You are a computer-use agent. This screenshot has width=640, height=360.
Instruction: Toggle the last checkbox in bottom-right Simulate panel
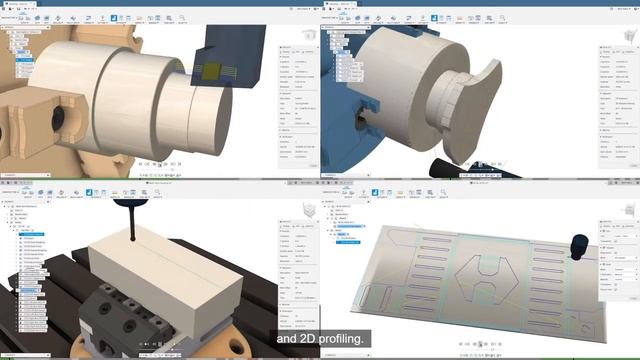(616, 289)
